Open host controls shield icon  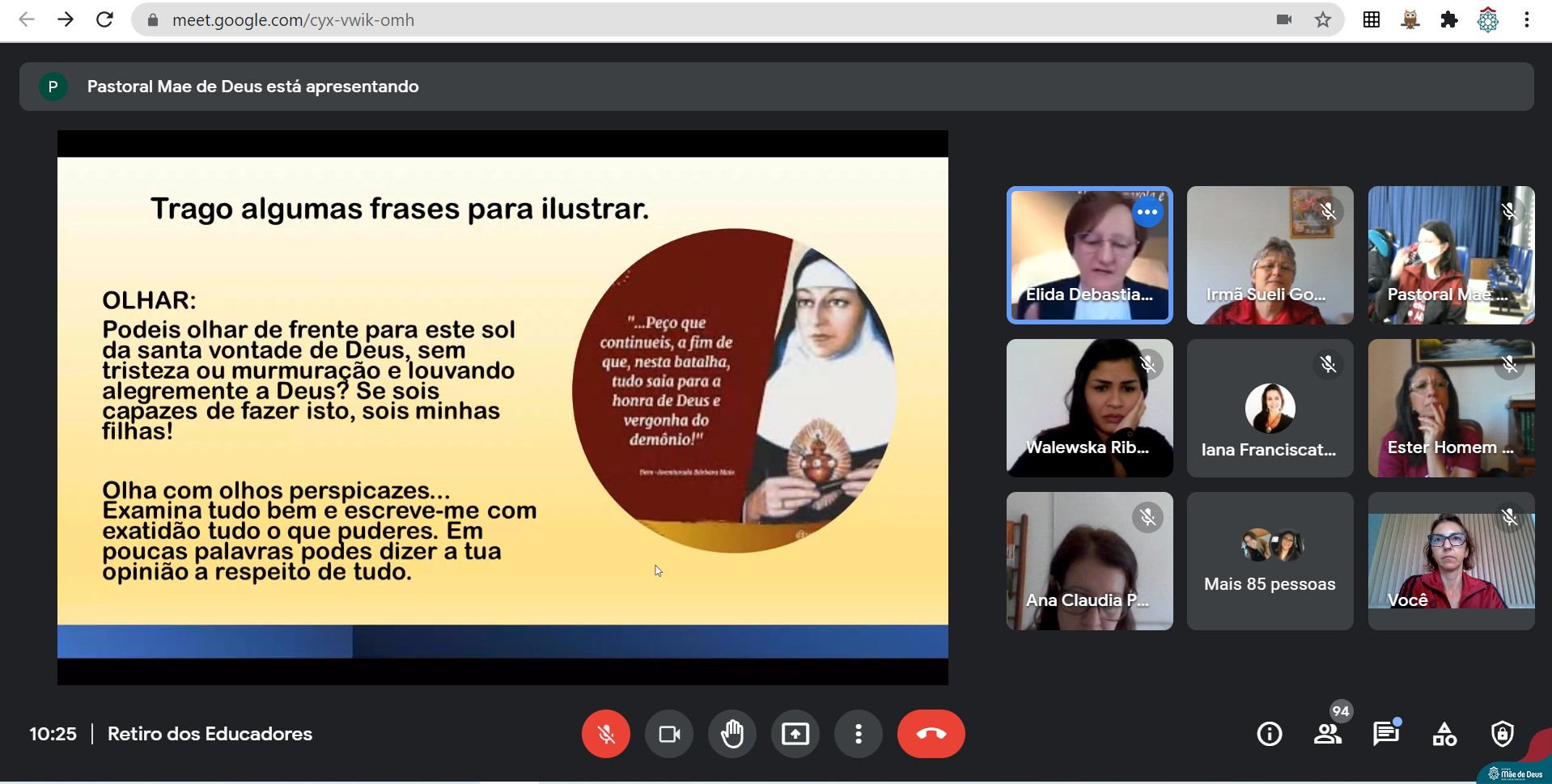[1502, 734]
